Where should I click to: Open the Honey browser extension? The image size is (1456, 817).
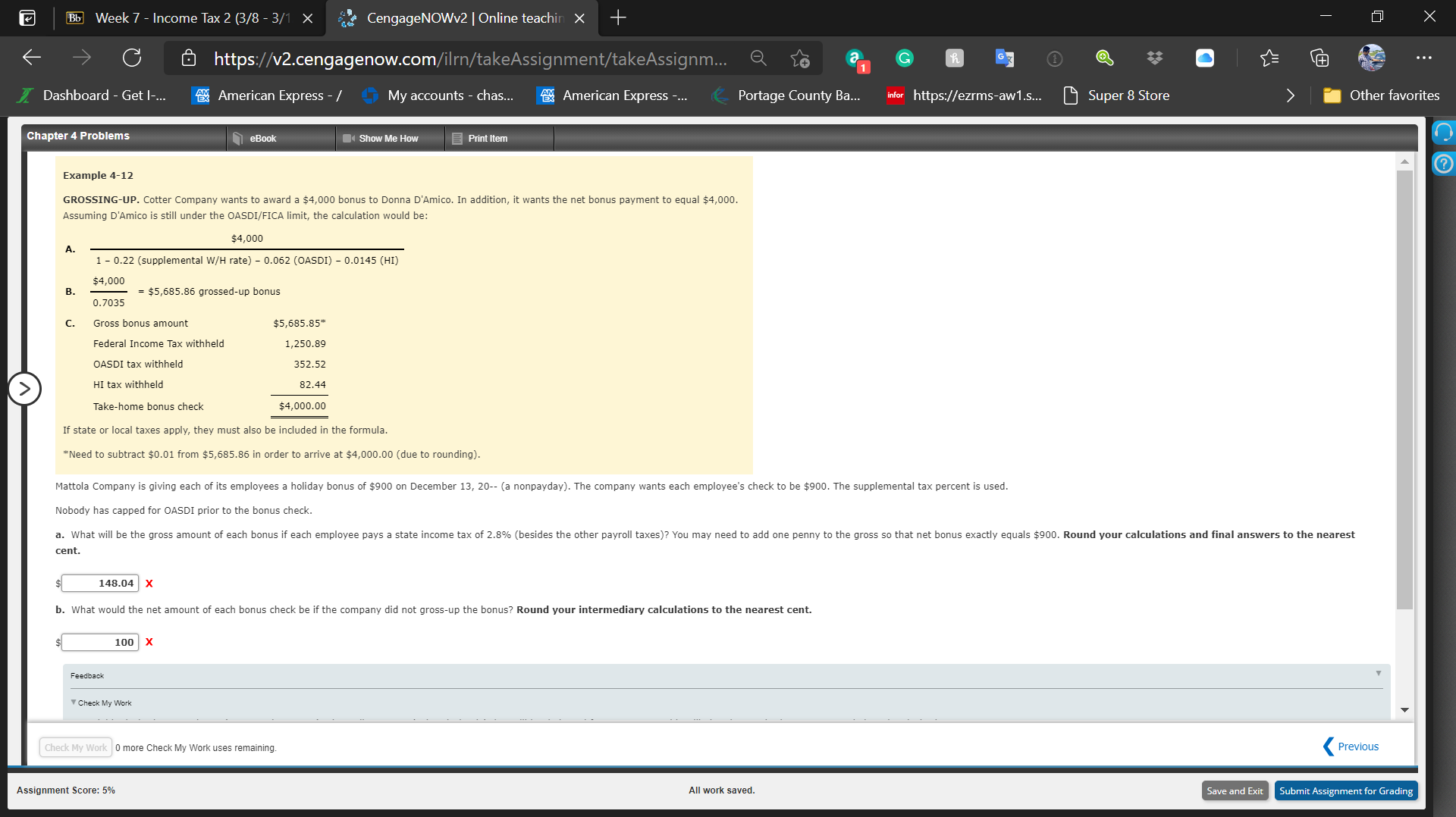point(954,58)
